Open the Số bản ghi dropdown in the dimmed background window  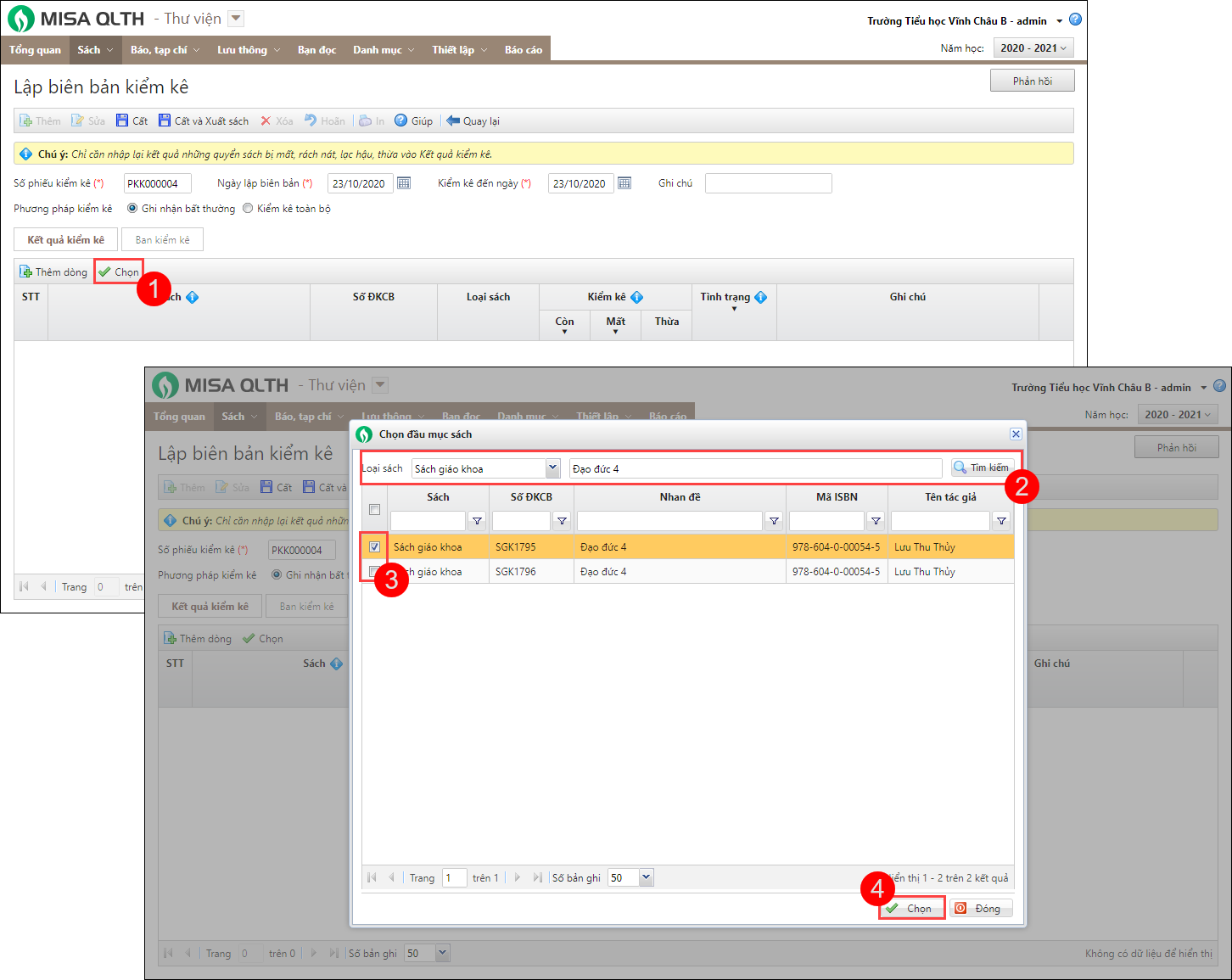442,953
